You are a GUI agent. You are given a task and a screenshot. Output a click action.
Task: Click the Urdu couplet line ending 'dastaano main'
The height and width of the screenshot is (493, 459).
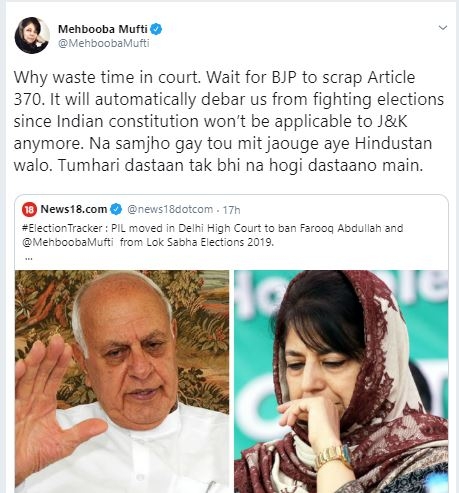pos(218,165)
